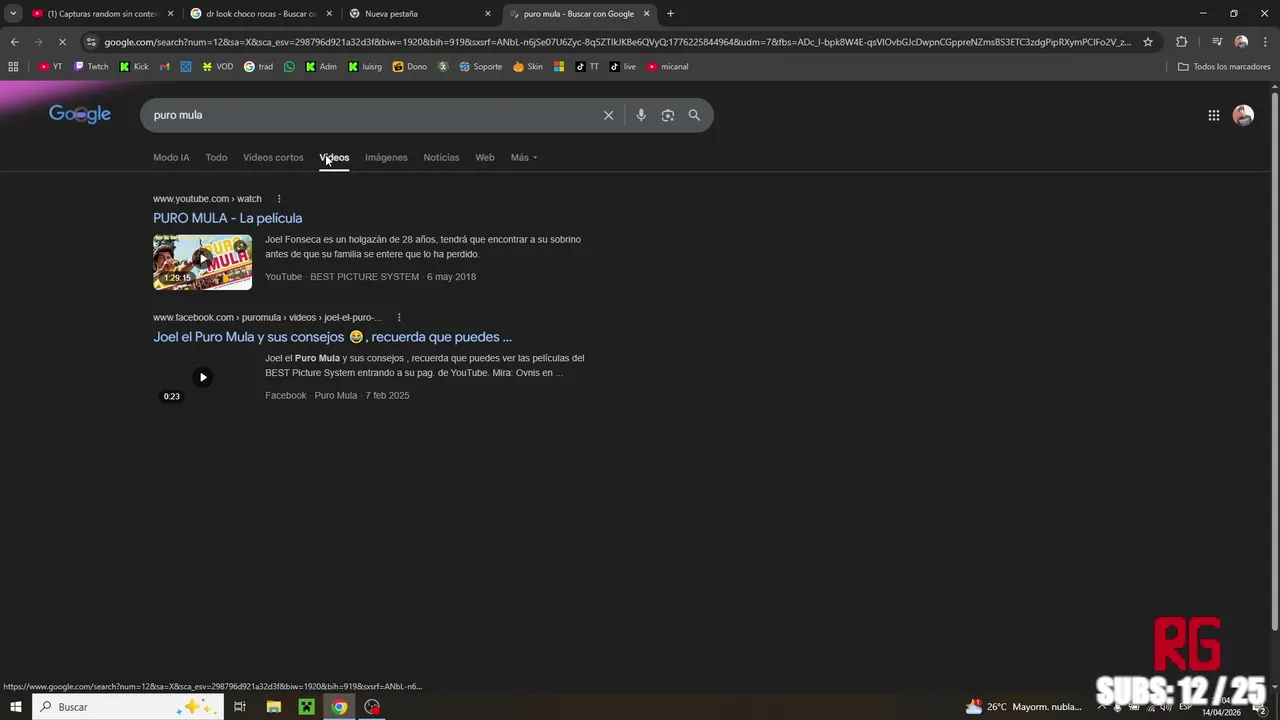This screenshot has height=720, width=1280.
Task: Open the Chrome extensions puzzle icon
Action: pos(1181,42)
